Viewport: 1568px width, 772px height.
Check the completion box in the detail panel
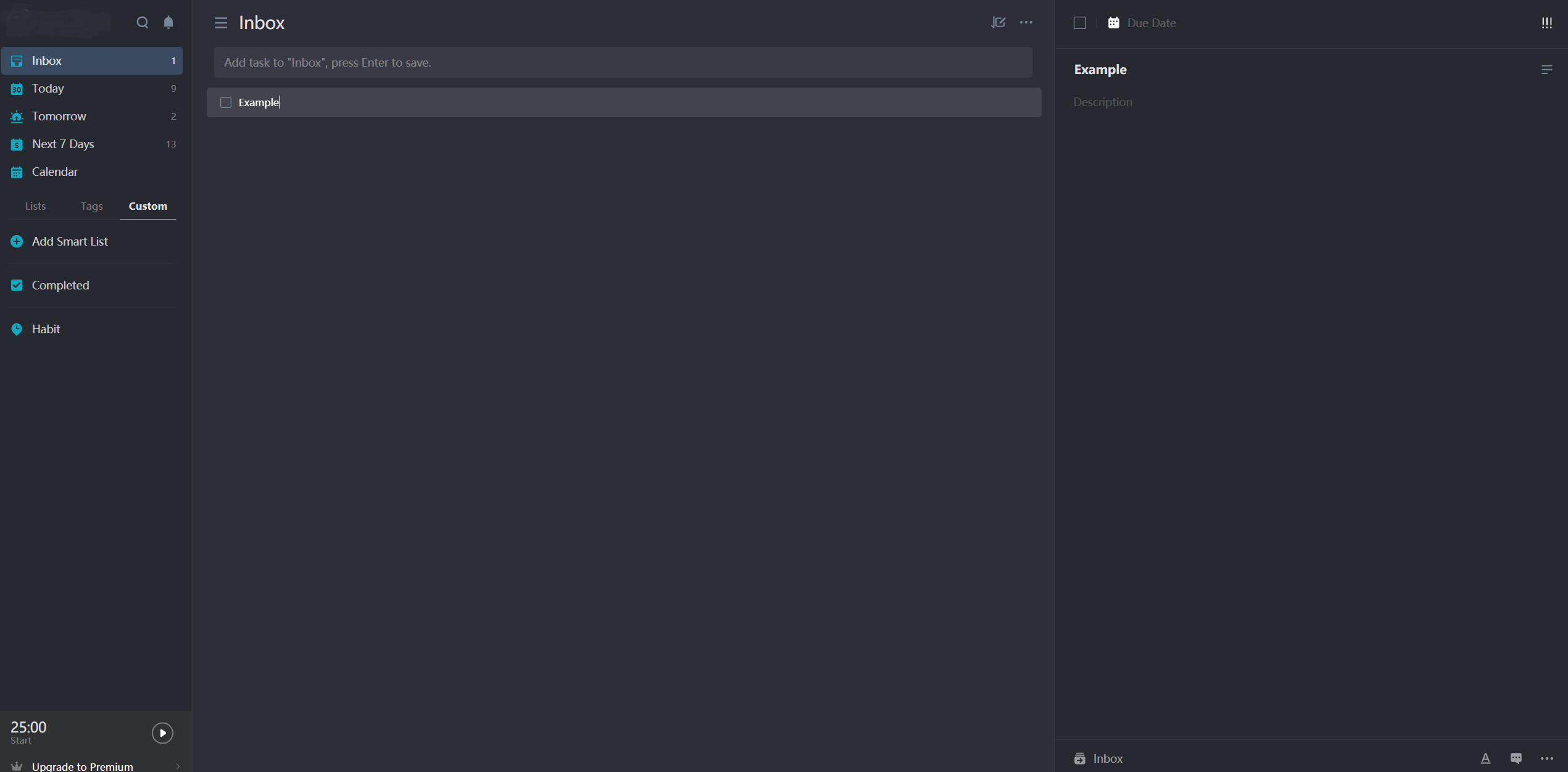pos(1080,22)
